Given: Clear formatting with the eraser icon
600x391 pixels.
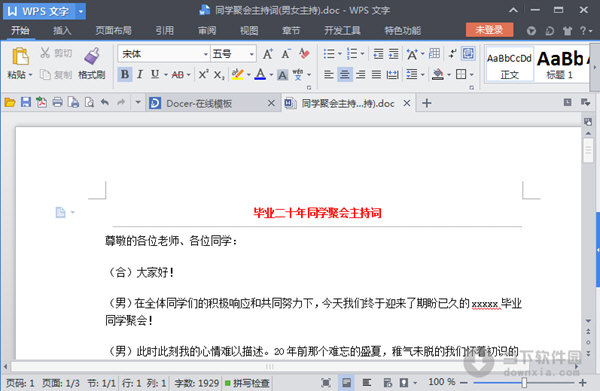Looking at the screenshot, I should pyautogui.click(x=305, y=54).
